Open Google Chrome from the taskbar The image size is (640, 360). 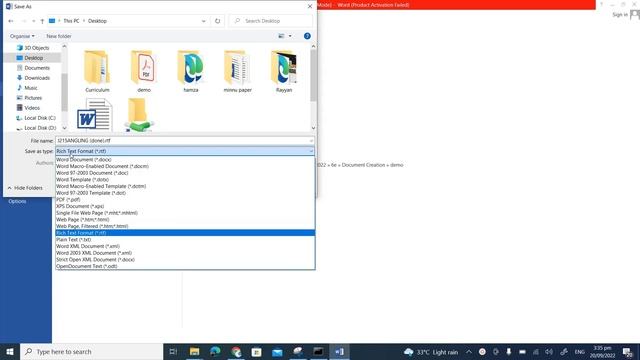(x=236, y=351)
